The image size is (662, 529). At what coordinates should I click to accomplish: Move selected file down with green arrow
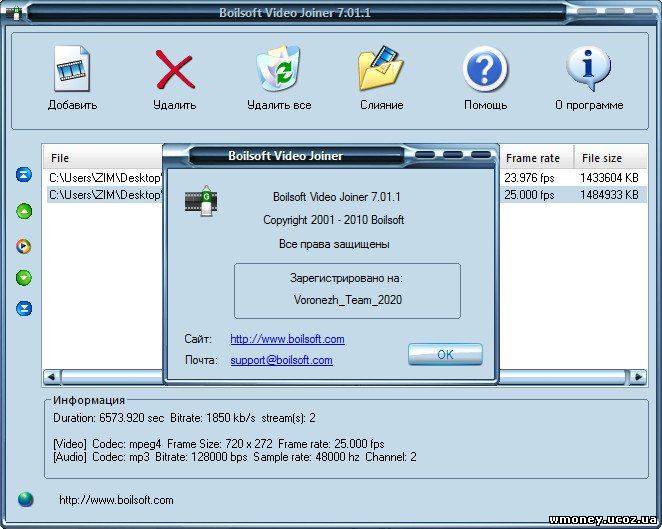[24, 277]
